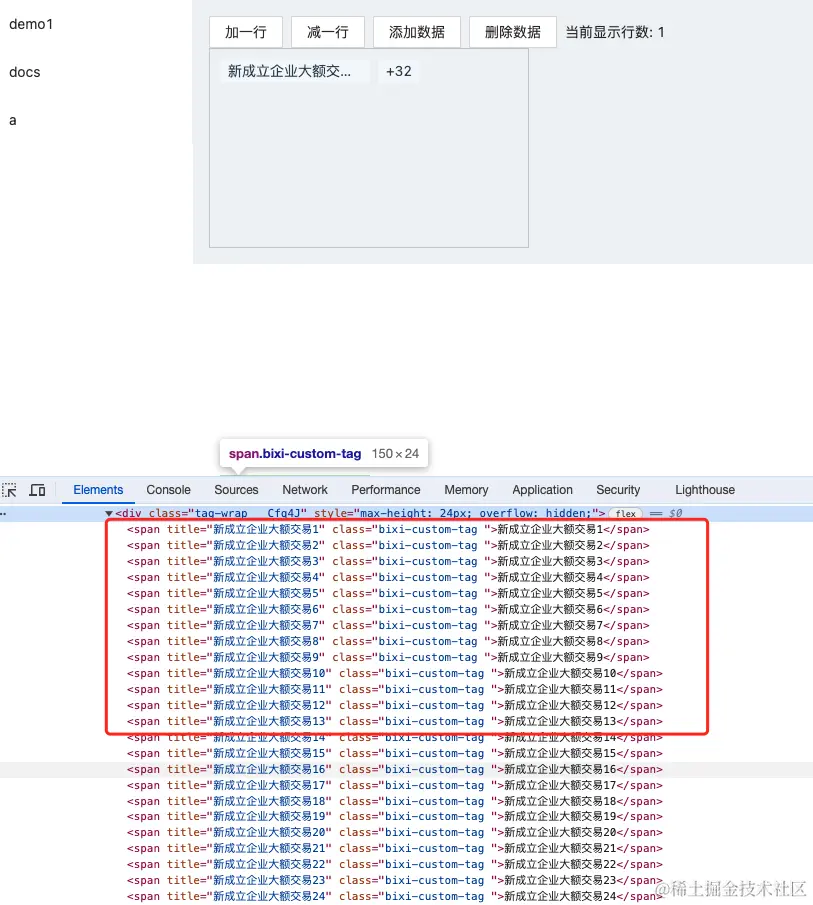Switch to the Console tab
The image size is (813, 905).
coord(168,490)
